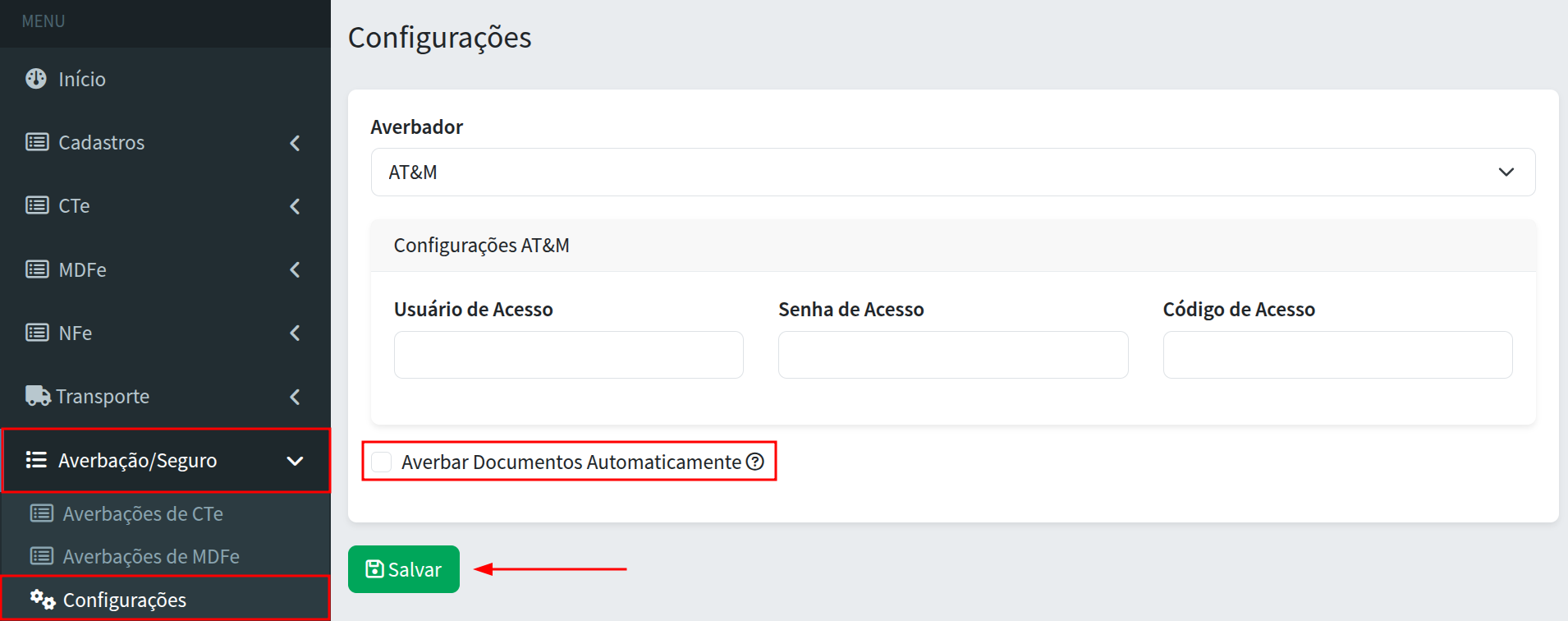Open Averbações de CTe menu item
The height and width of the screenshot is (621, 1568).
click(x=143, y=513)
